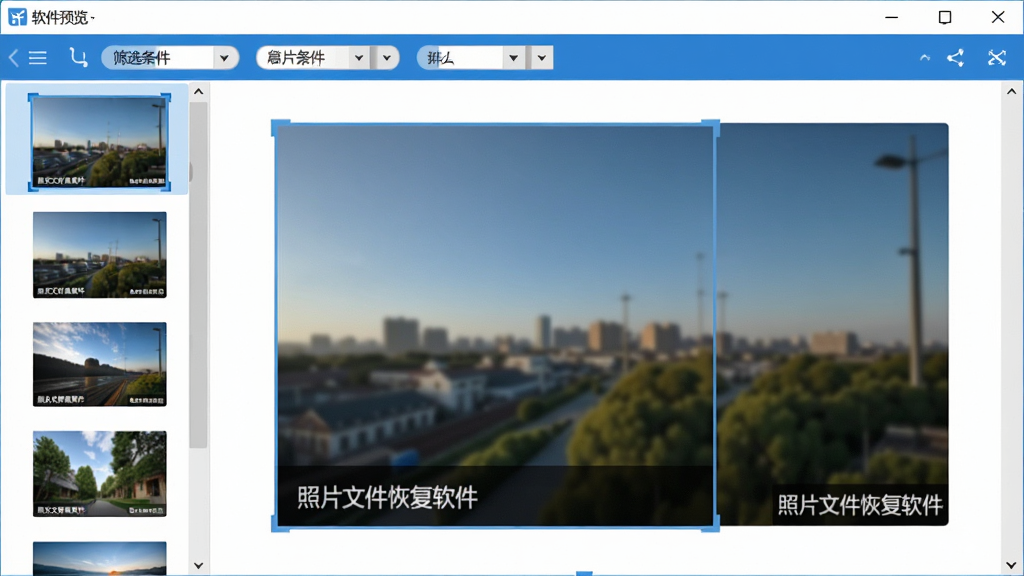Select the first highlighted thumbnail
Viewport: 1024px width, 576px height.
coord(99,142)
